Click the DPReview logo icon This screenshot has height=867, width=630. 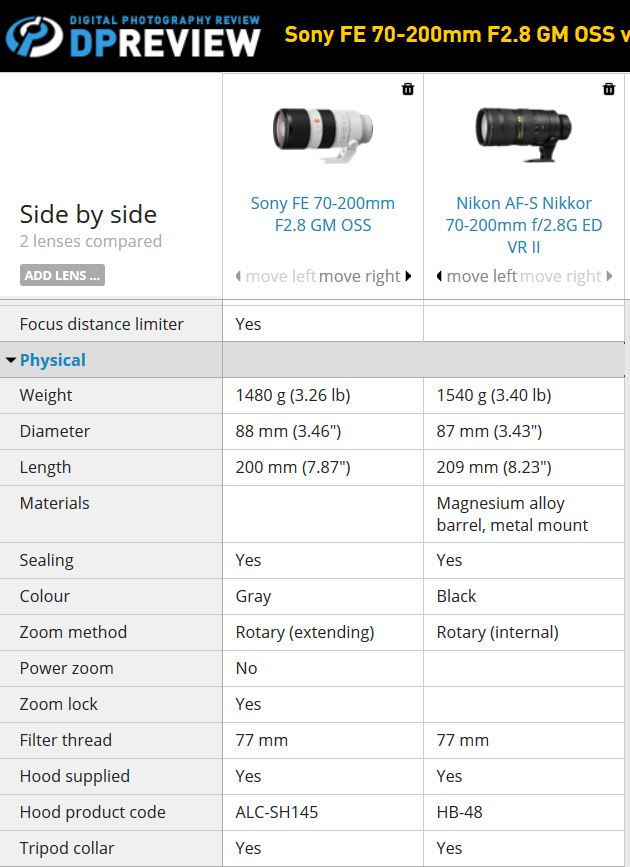point(32,38)
